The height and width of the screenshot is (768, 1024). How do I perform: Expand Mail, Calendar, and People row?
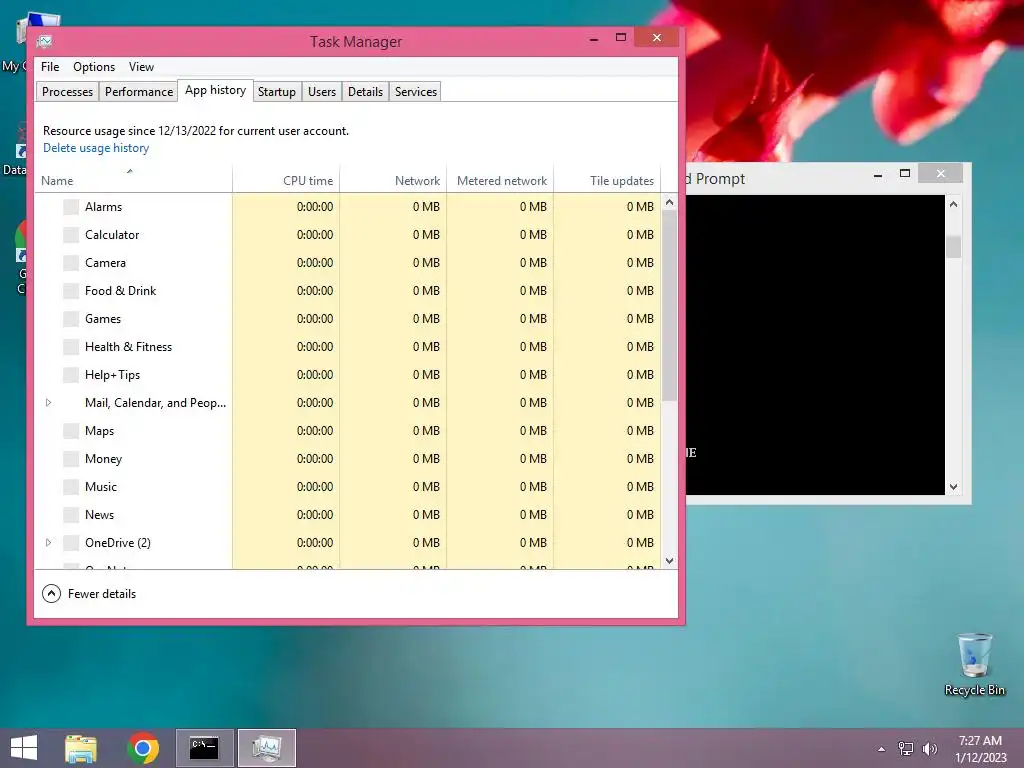48,403
